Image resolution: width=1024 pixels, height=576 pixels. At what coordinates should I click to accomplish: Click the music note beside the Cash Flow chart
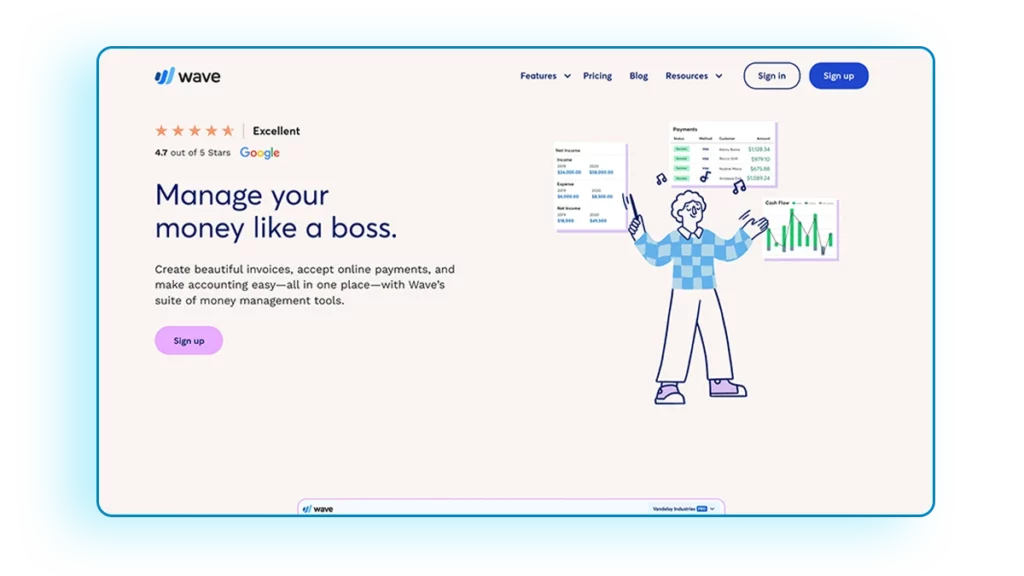click(x=739, y=186)
